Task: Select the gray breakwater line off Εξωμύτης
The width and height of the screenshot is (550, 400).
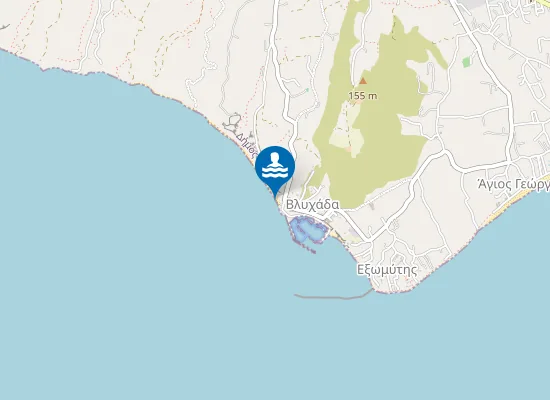Action: [333, 295]
